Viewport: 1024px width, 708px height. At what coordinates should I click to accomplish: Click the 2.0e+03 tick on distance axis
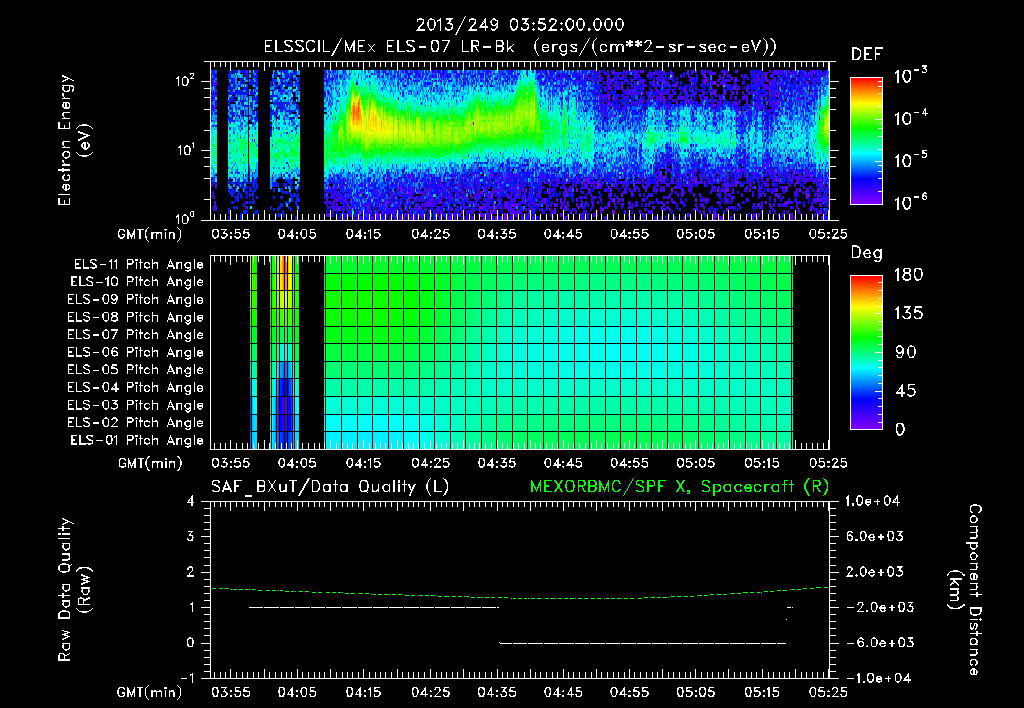[x=874, y=571]
